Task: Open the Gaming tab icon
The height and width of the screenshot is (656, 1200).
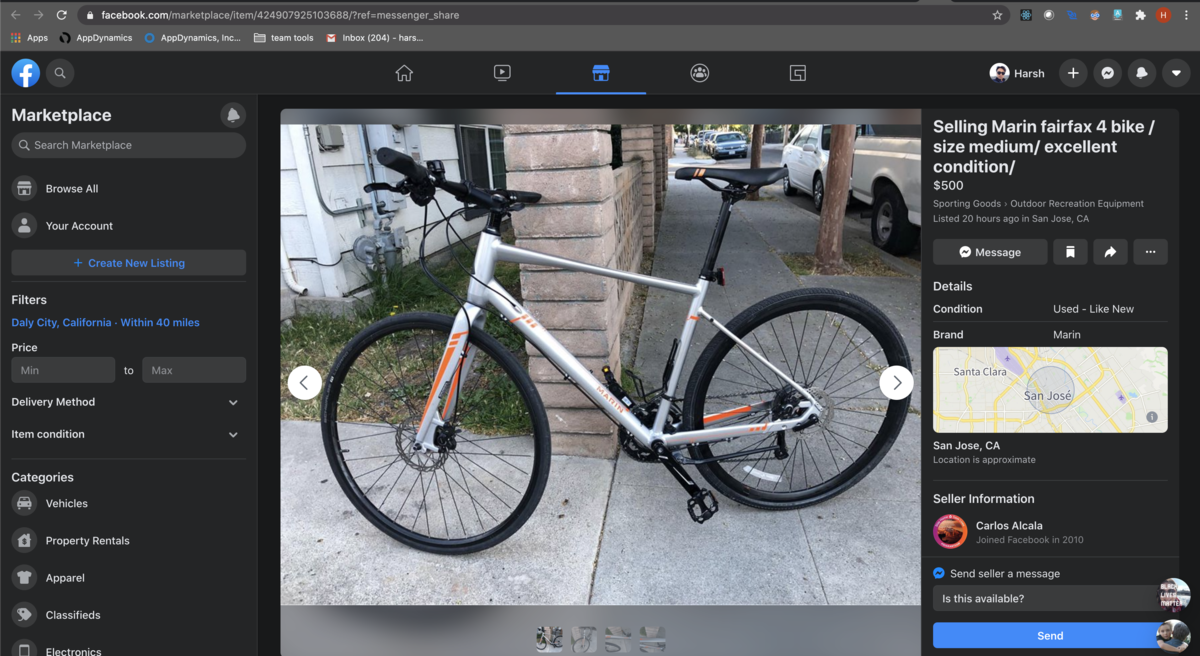Action: pos(798,73)
